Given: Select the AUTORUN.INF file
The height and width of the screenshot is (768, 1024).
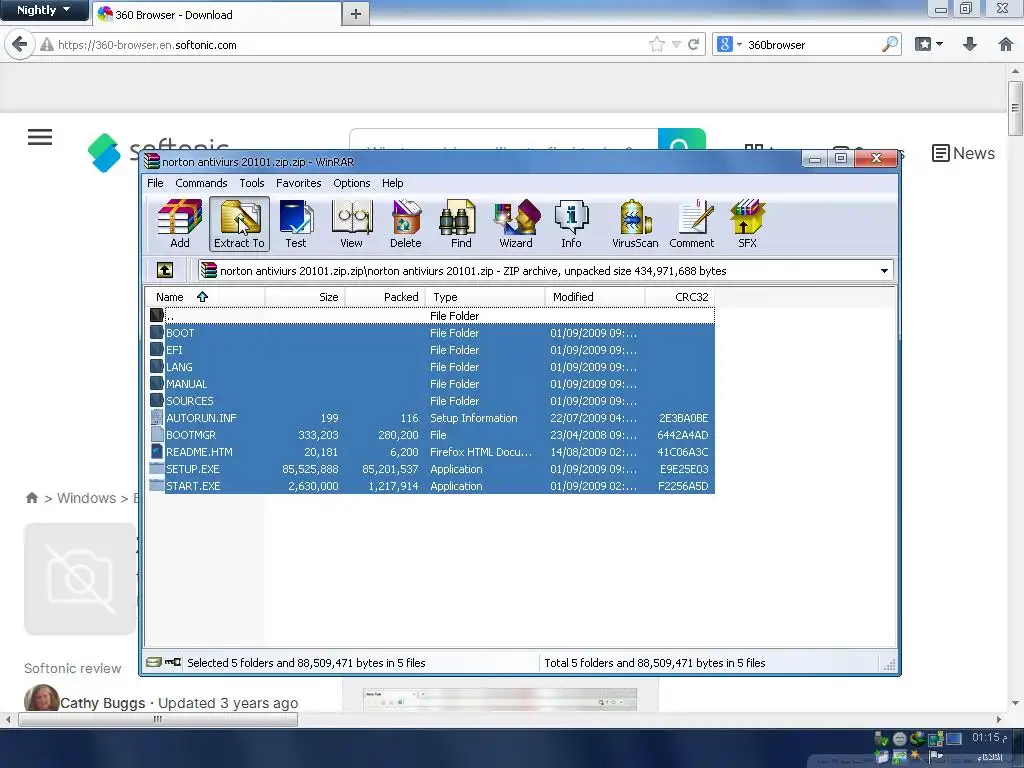Looking at the screenshot, I should pyautogui.click(x=432, y=418).
